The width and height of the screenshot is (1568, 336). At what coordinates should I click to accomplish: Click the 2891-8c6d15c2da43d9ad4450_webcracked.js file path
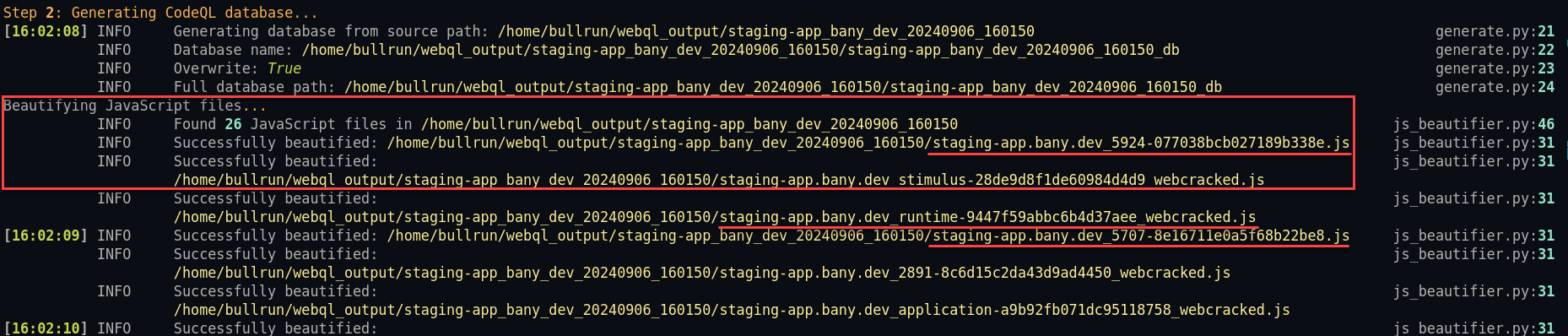point(702,273)
